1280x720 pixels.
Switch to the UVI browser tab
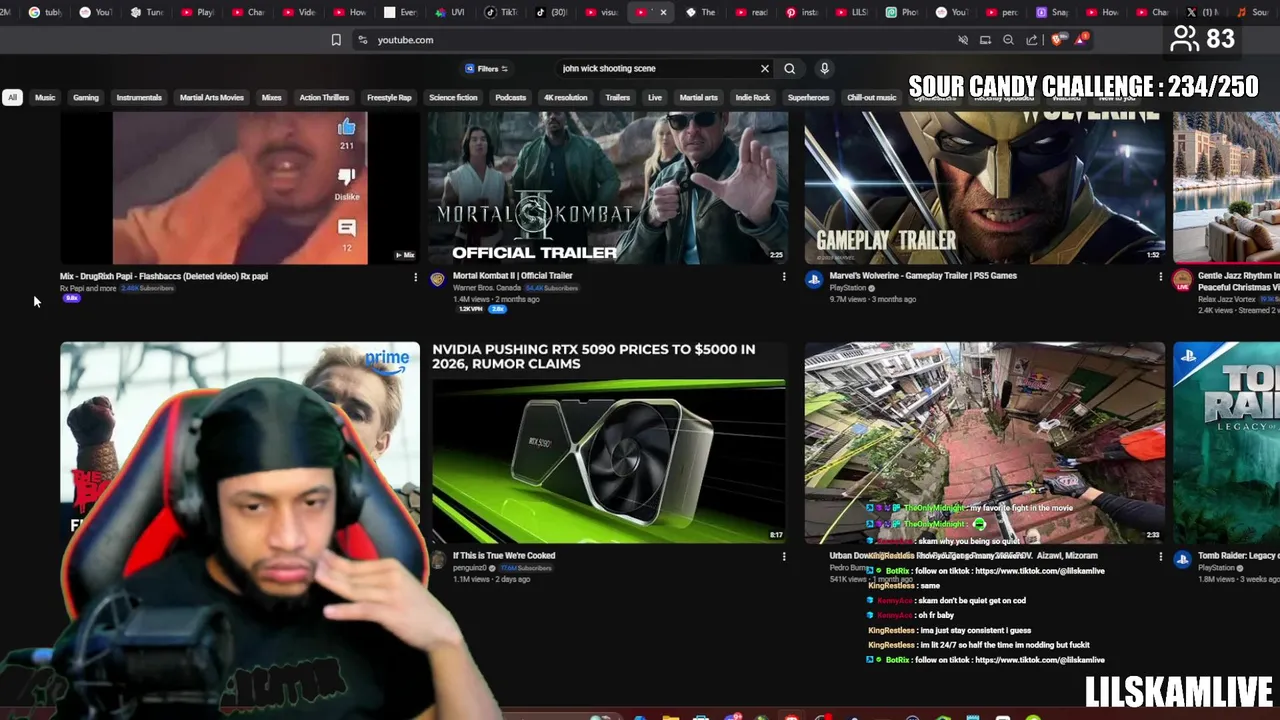pyautogui.click(x=449, y=12)
